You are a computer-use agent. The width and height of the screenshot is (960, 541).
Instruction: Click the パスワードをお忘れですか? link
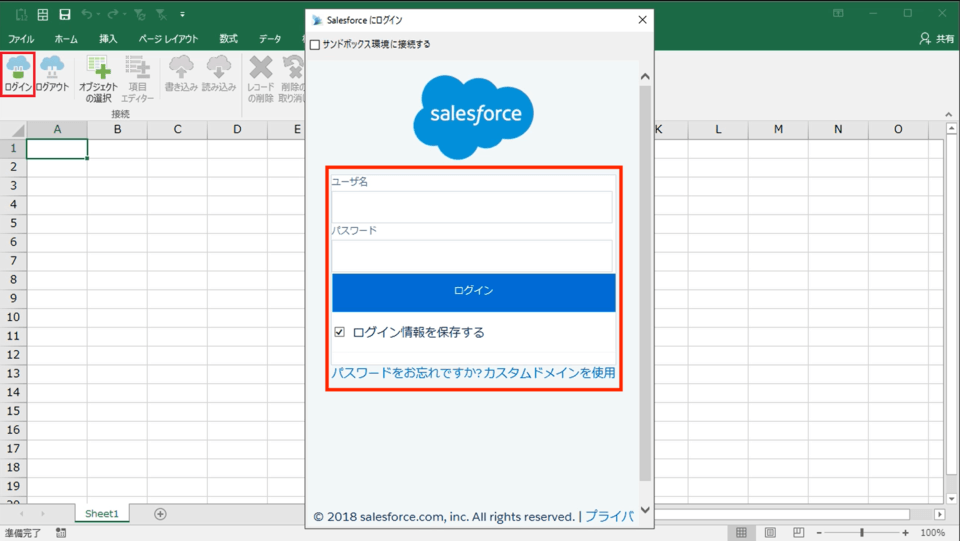point(405,373)
